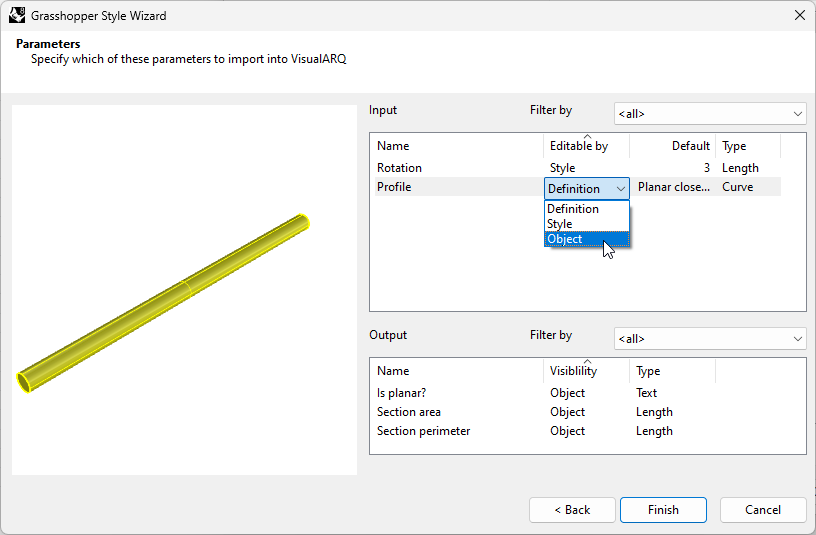This screenshot has height=535, width=816.
Task: Choose Object from the dropdown list
Action: tap(586, 239)
